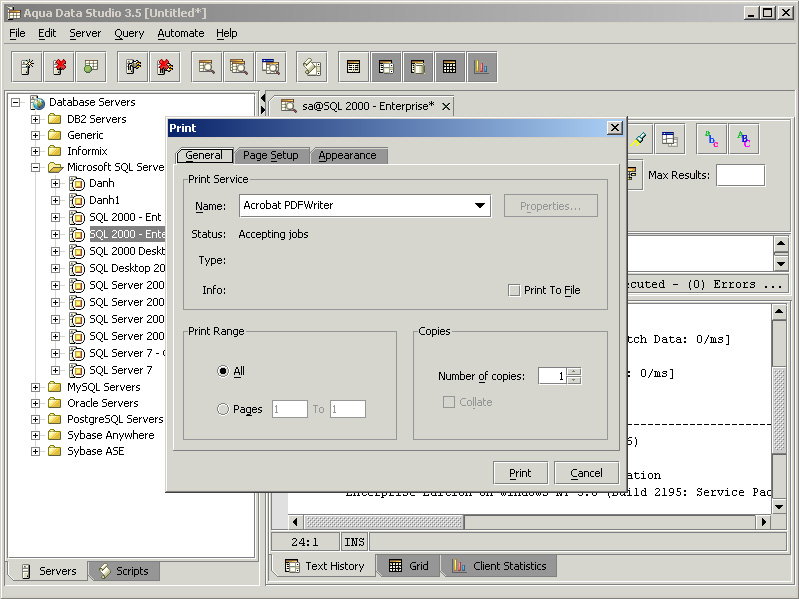The height and width of the screenshot is (599, 799).
Task: Click the server table with green dot icon
Action: pyautogui.click(x=91, y=67)
